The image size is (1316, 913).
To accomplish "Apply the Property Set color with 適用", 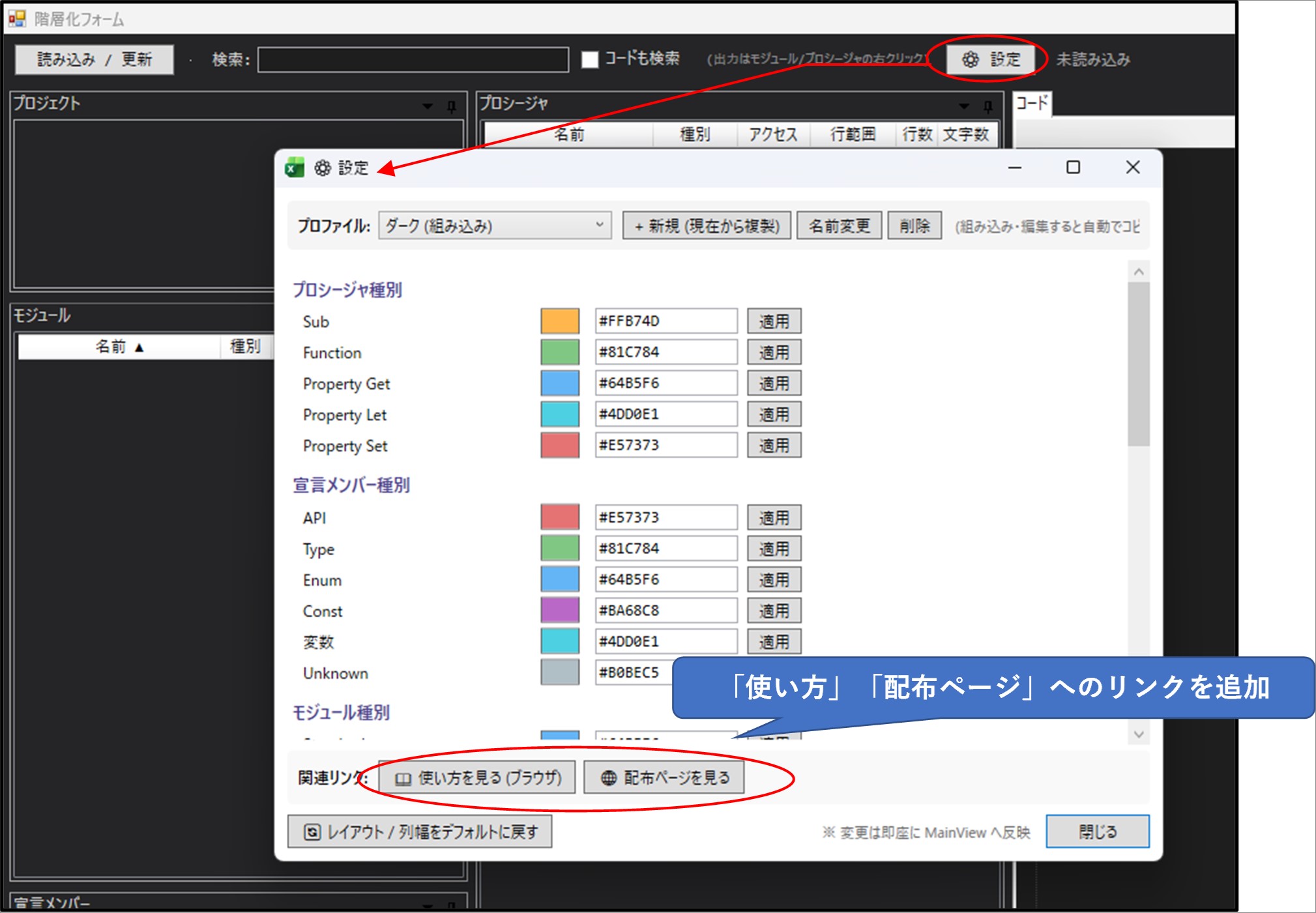I will [x=774, y=446].
